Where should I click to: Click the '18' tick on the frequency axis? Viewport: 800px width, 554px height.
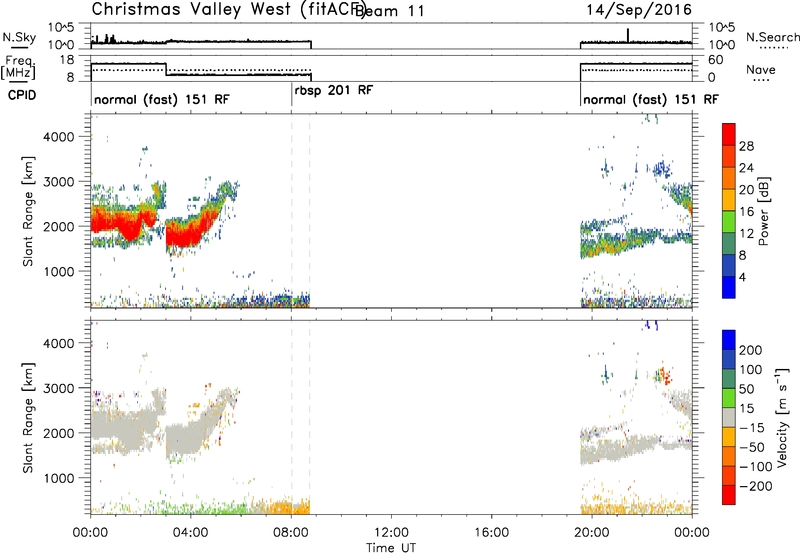[x=66, y=60]
